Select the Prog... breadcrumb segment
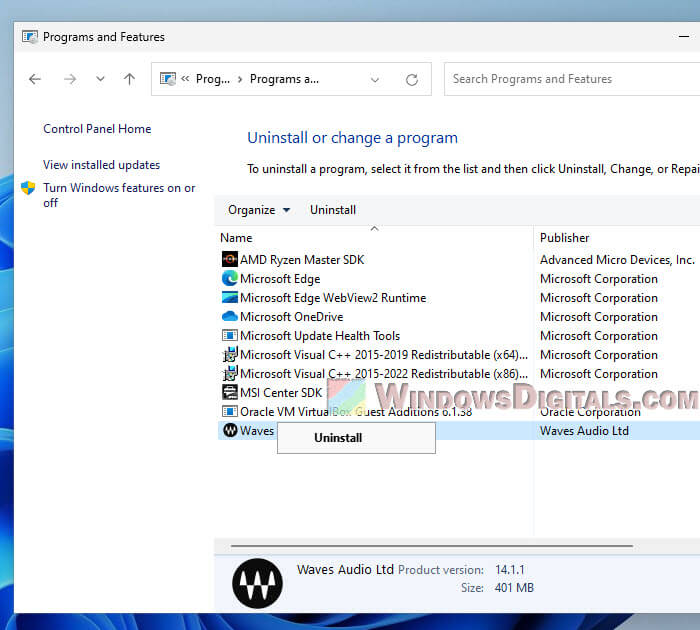The width and height of the screenshot is (700, 630). tap(213, 79)
